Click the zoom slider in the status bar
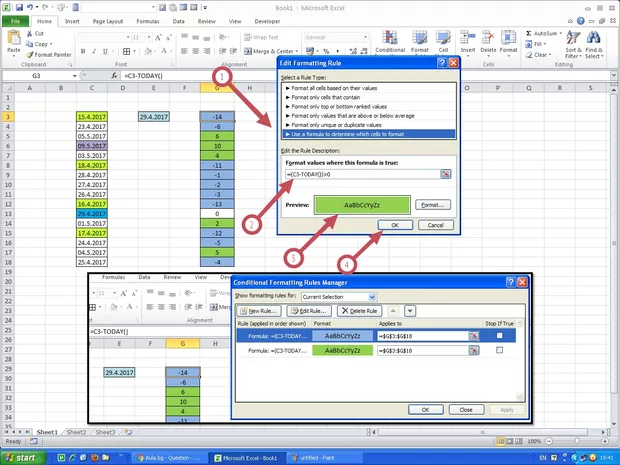Viewport: 620px width, 465px height. [577, 441]
